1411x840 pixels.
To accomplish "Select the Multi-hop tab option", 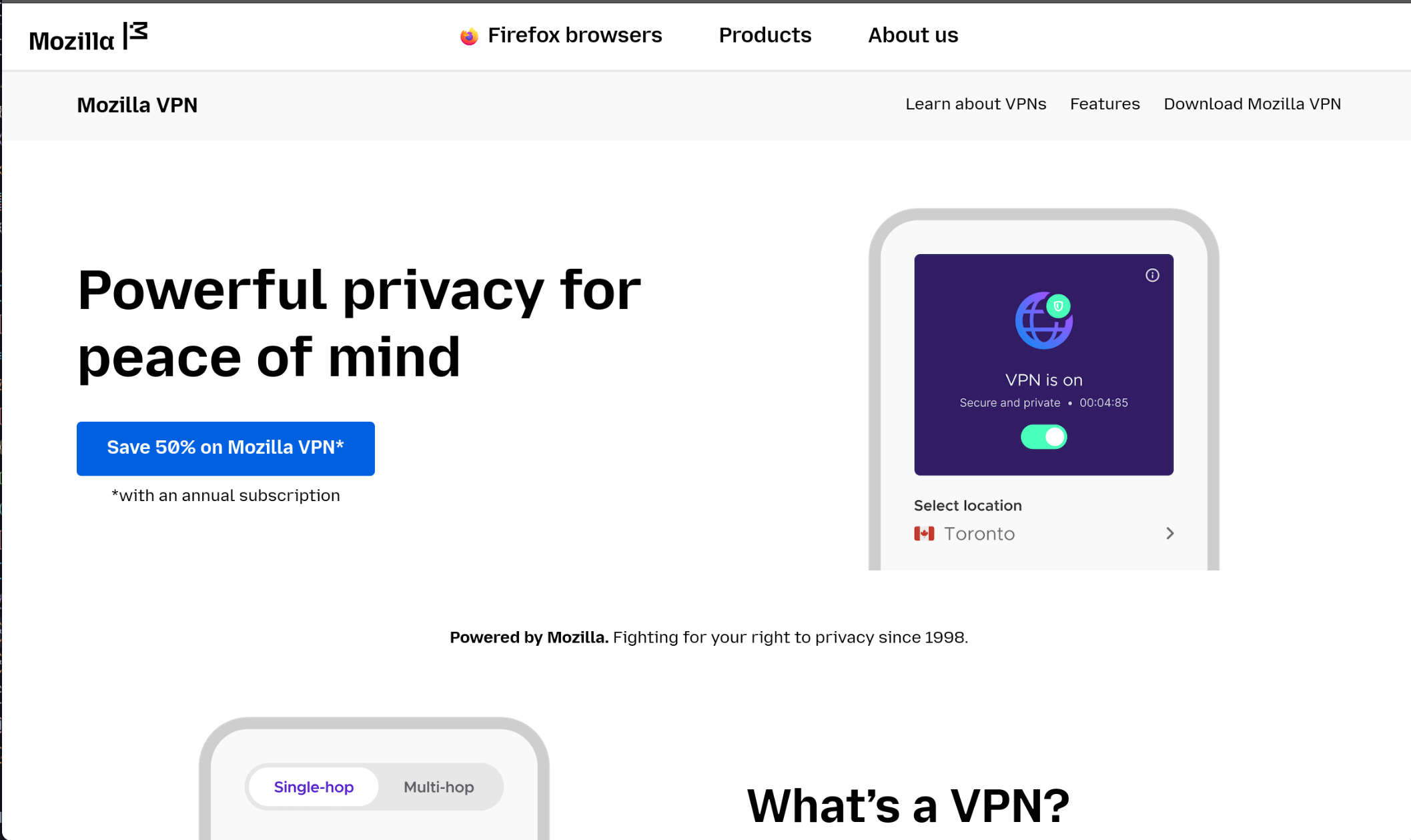I will (438, 786).
